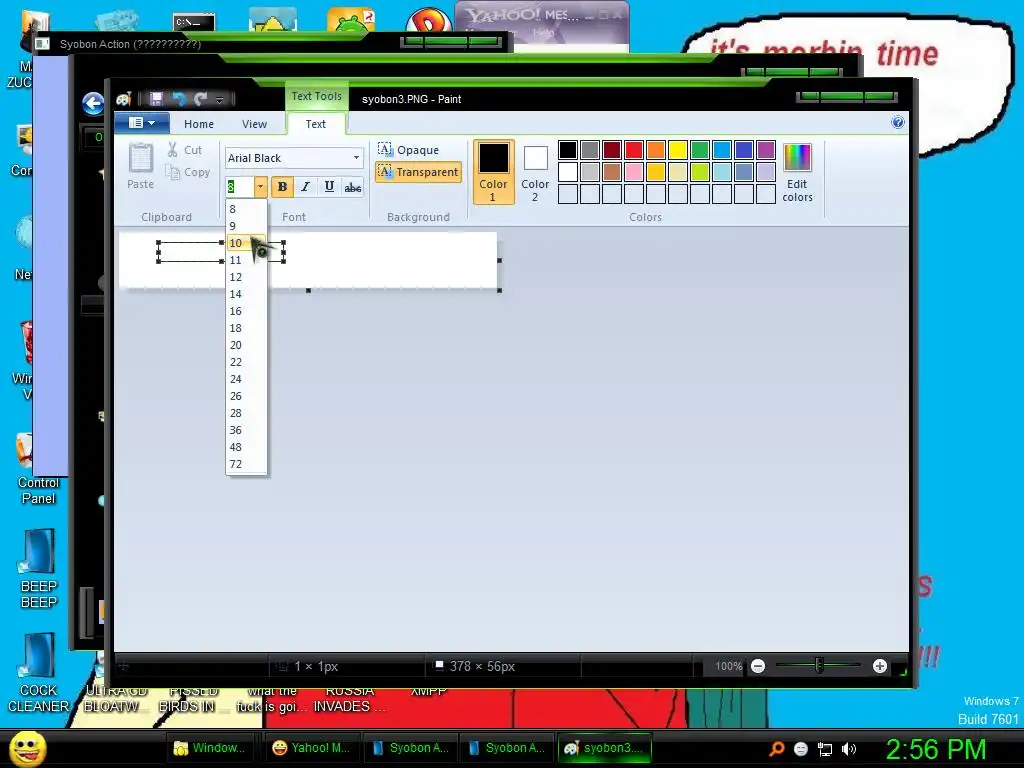Click the Text Tools contextual tab header

[316, 96]
